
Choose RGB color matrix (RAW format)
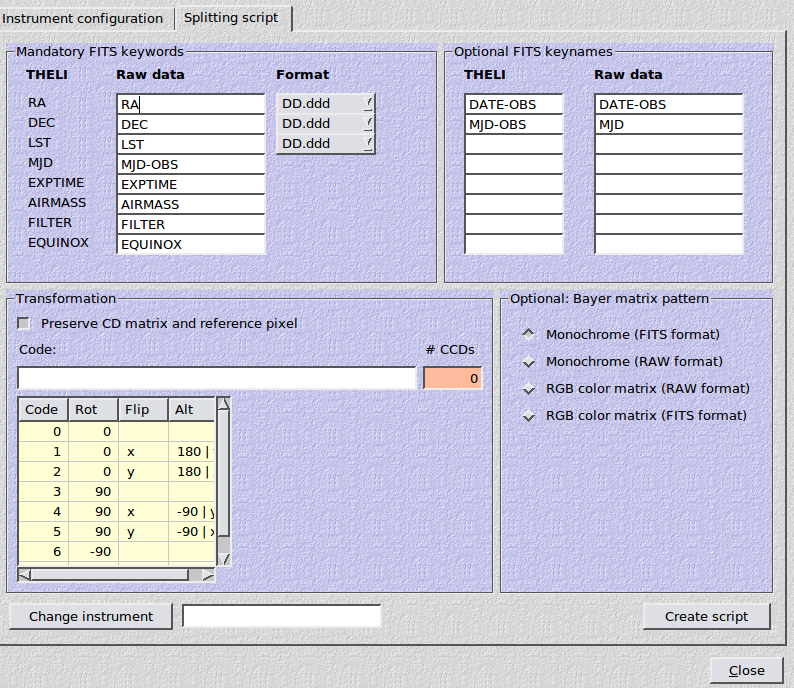click(529, 389)
